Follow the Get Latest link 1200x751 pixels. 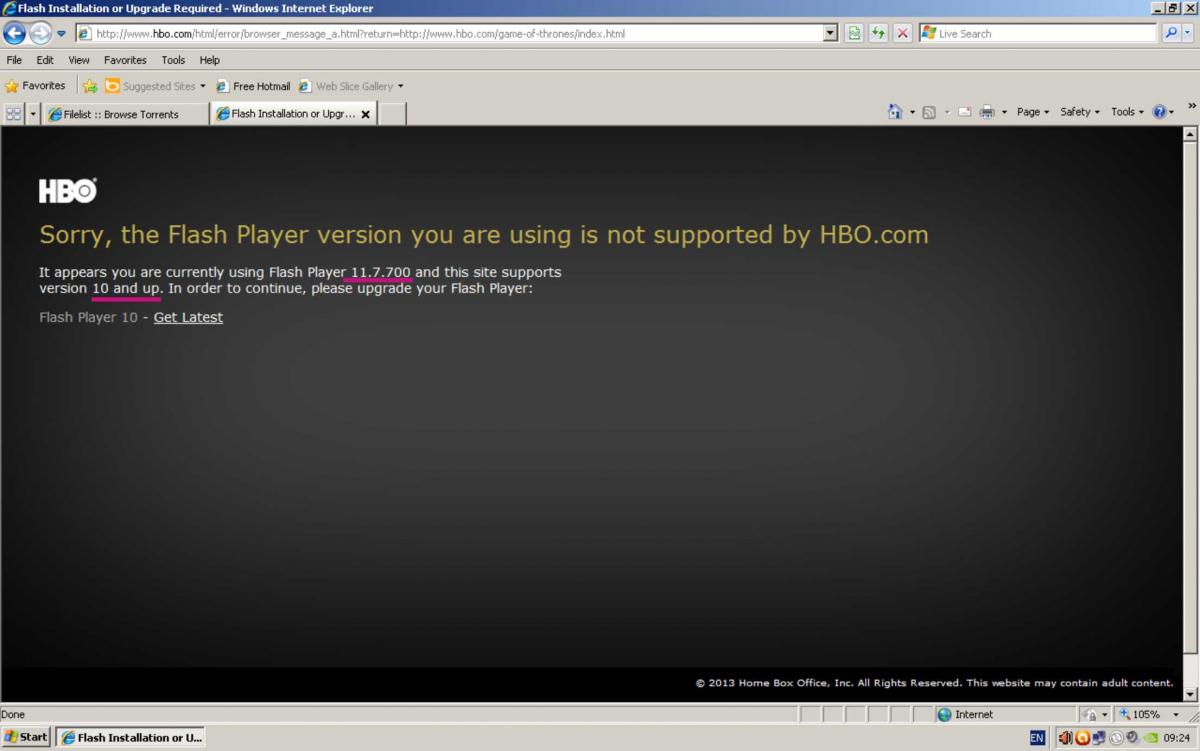coord(188,317)
